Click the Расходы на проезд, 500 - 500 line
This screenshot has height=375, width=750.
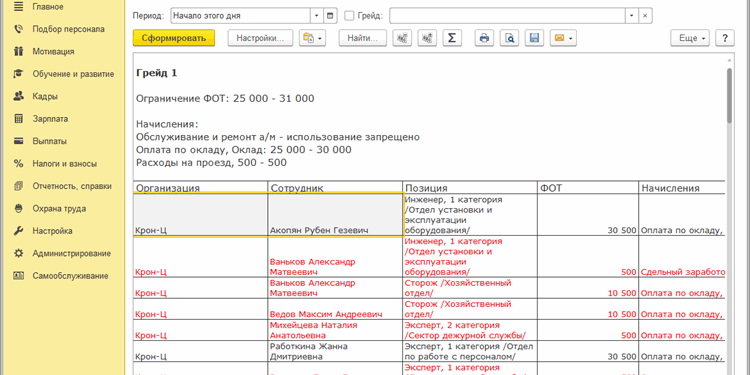click(211, 163)
